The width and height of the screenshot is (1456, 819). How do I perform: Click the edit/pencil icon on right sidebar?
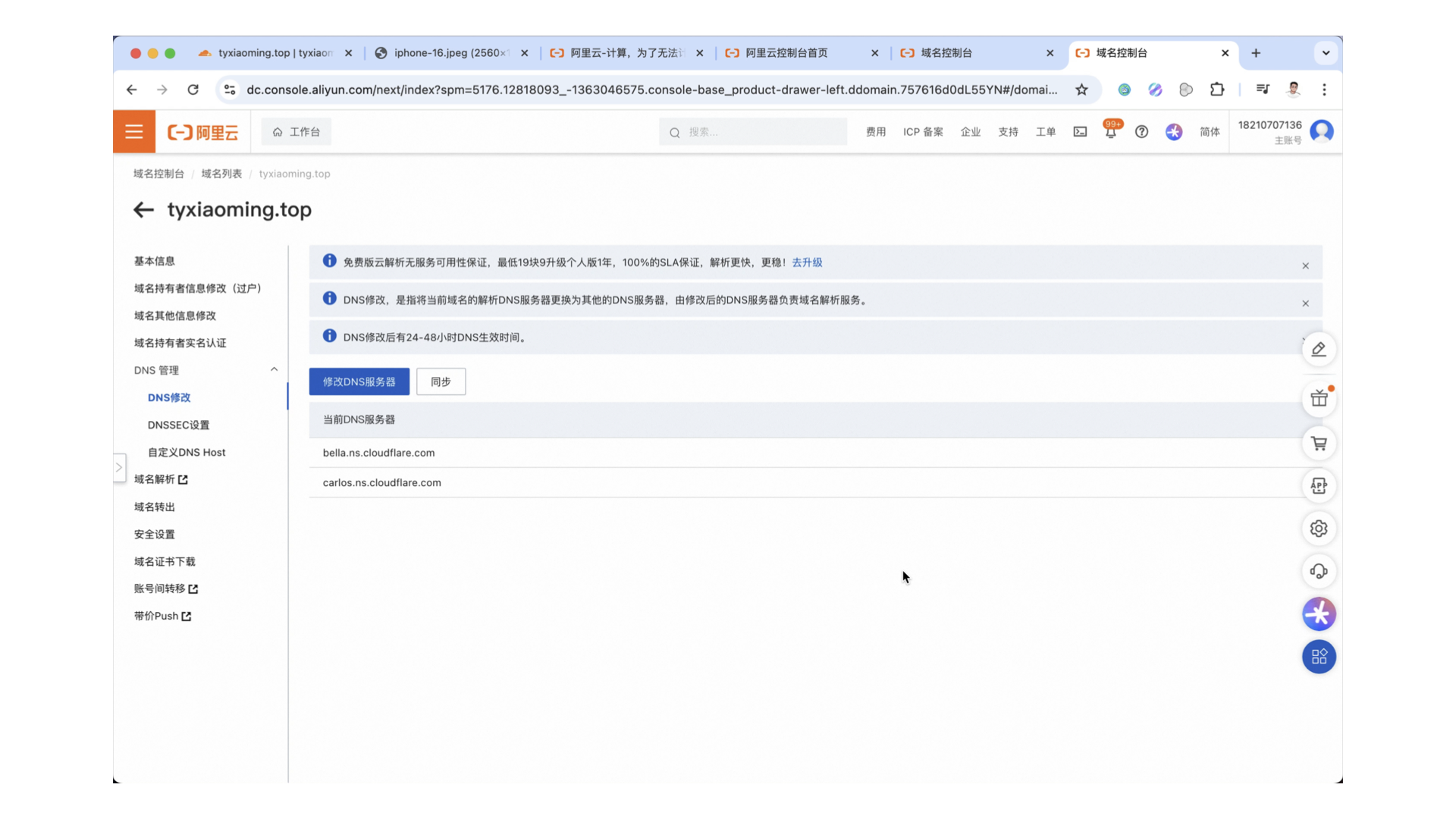pos(1318,349)
